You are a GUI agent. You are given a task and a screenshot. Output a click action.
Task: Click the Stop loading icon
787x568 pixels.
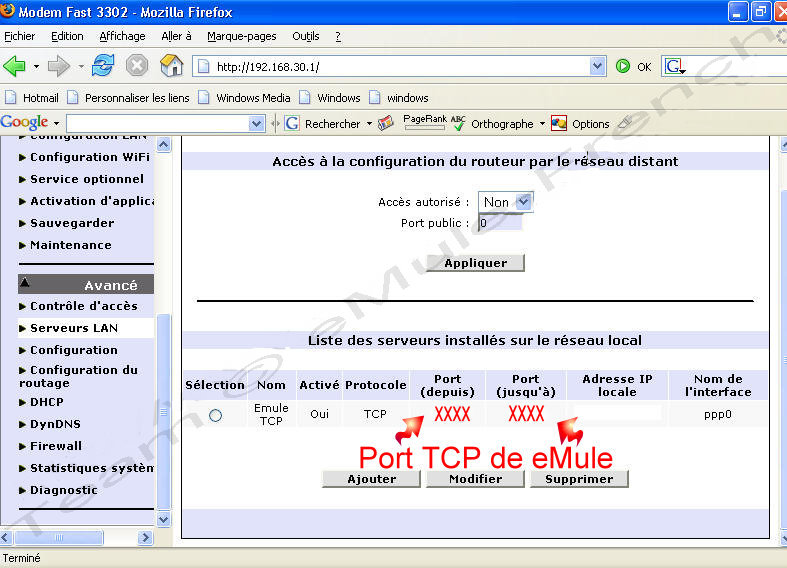pos(137,66)
